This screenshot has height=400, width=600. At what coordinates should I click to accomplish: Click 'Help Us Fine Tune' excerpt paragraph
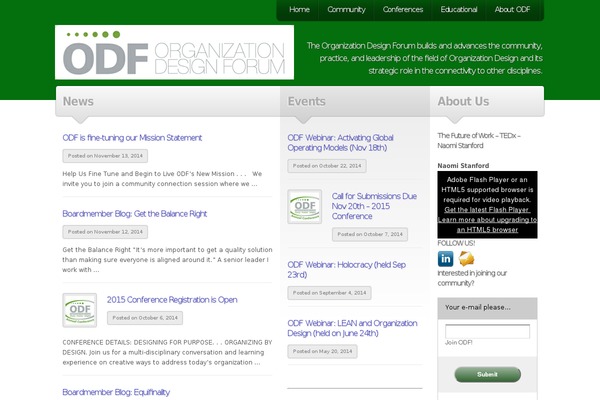pos(162,179)
